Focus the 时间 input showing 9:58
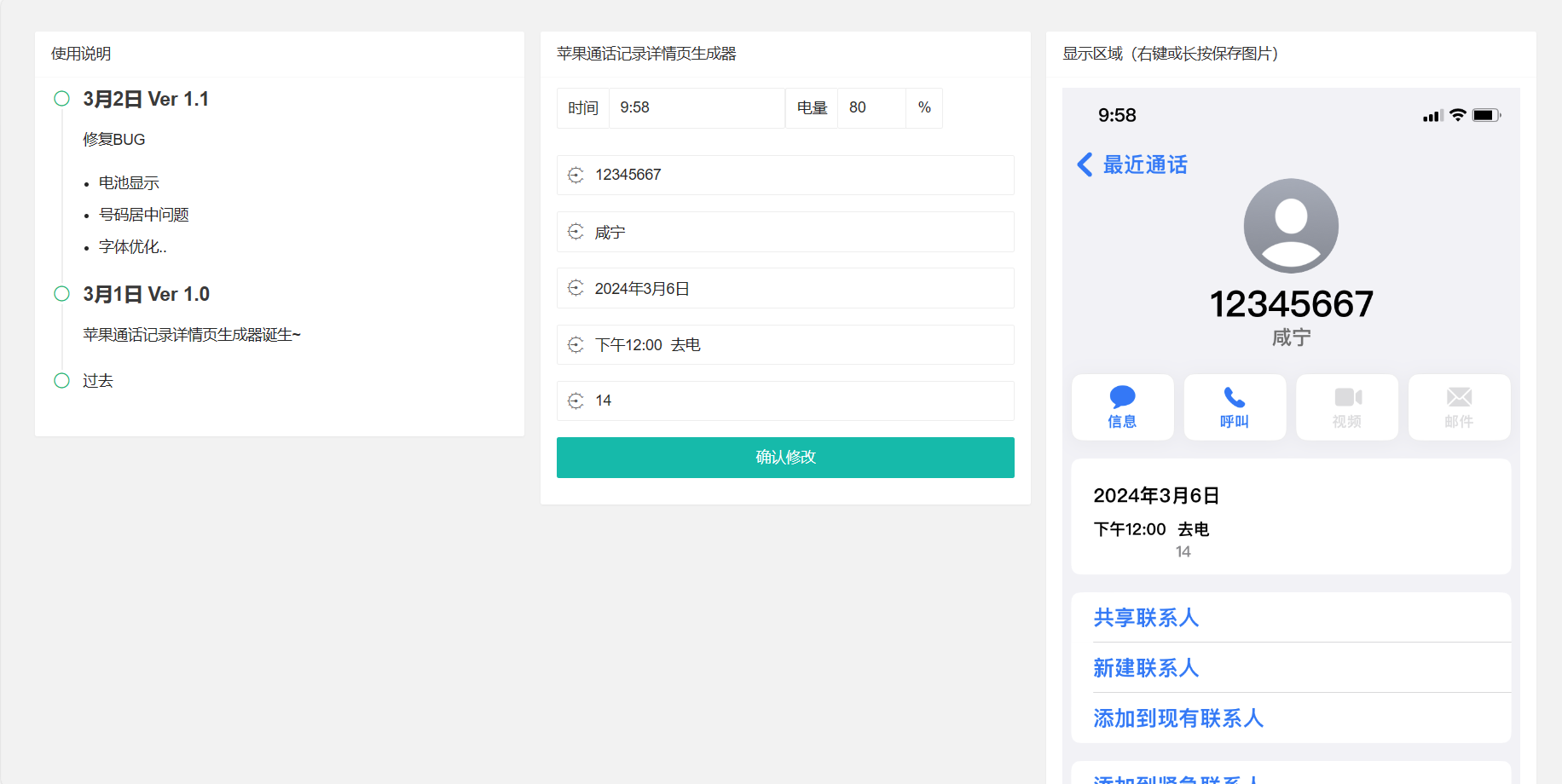The image size is (1562, 784). 697,108
